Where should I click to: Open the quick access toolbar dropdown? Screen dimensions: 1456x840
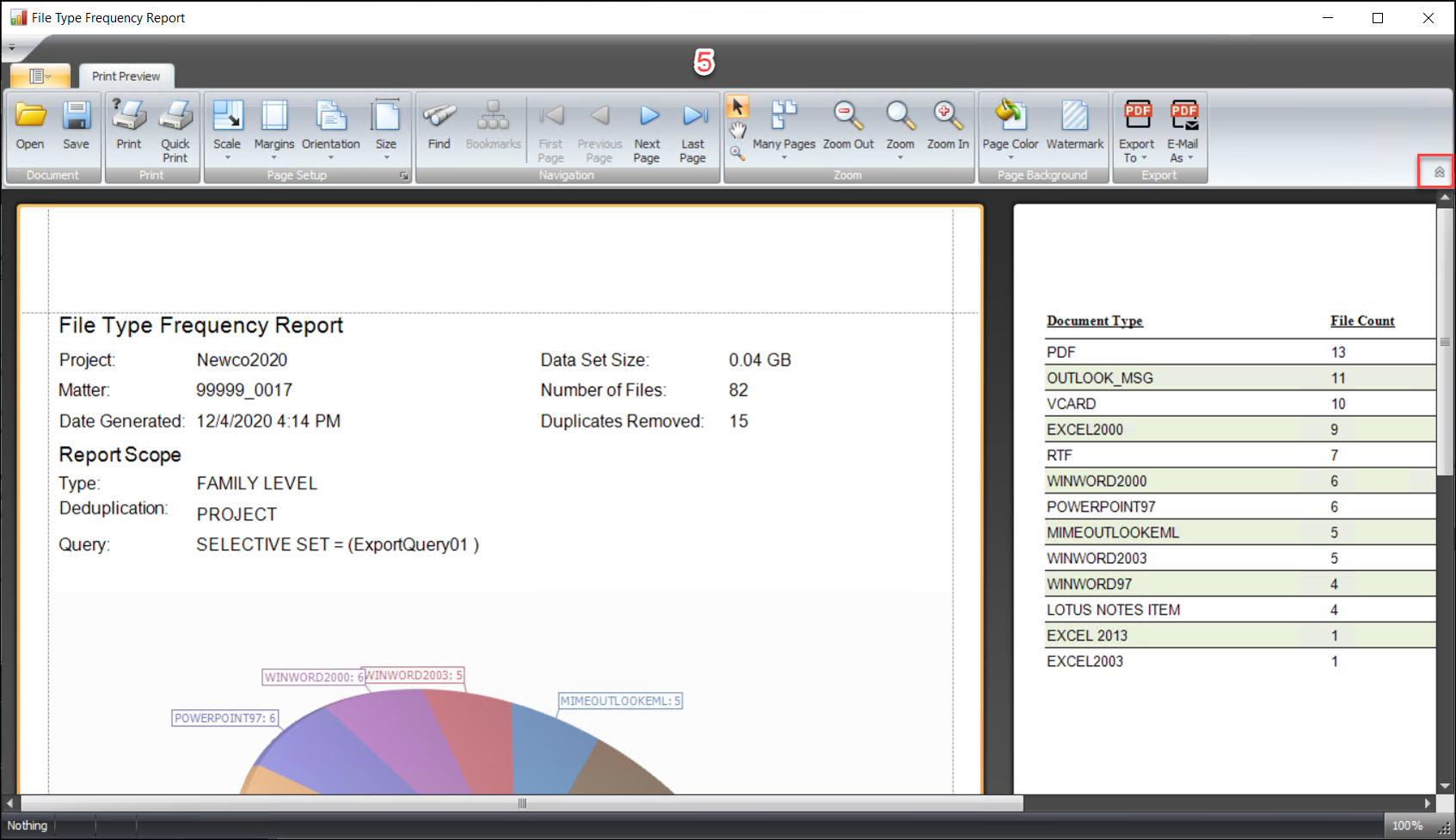(12, 47)
